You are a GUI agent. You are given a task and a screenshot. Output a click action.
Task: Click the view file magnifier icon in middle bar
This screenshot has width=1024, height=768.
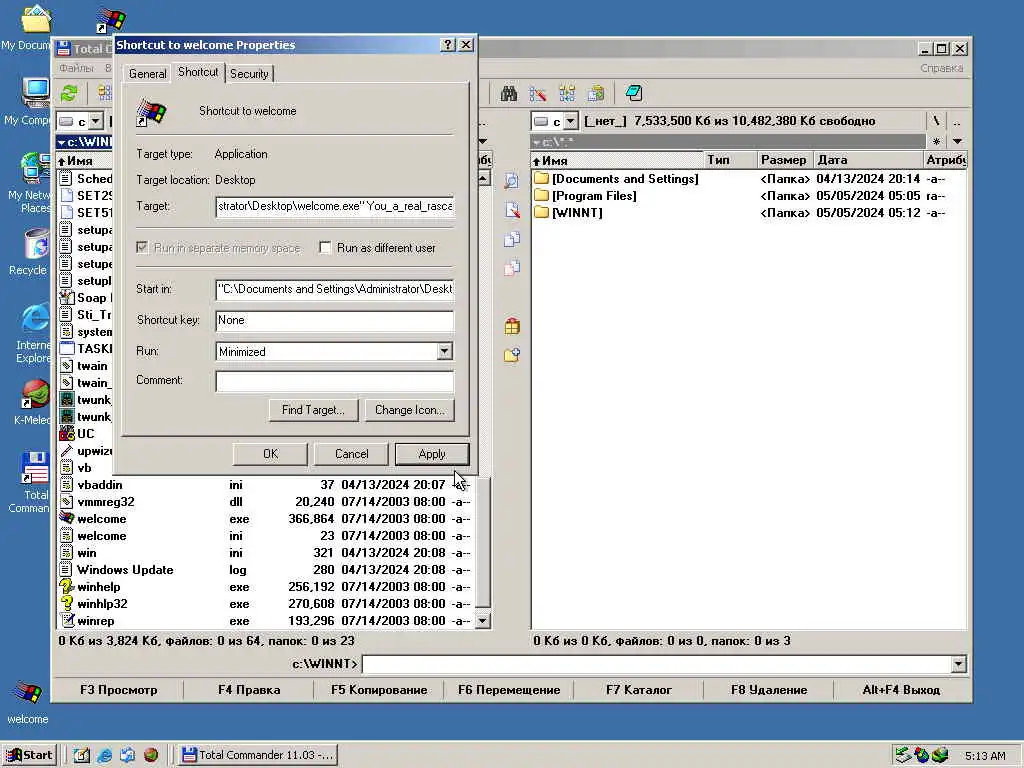[511, 181]
